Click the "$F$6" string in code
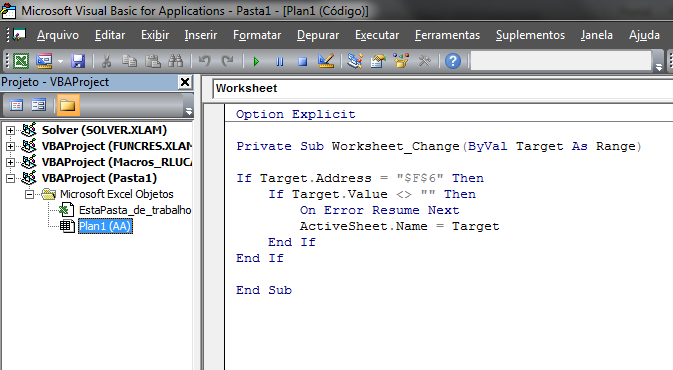 pyautogui.click(x=419, y=178)
